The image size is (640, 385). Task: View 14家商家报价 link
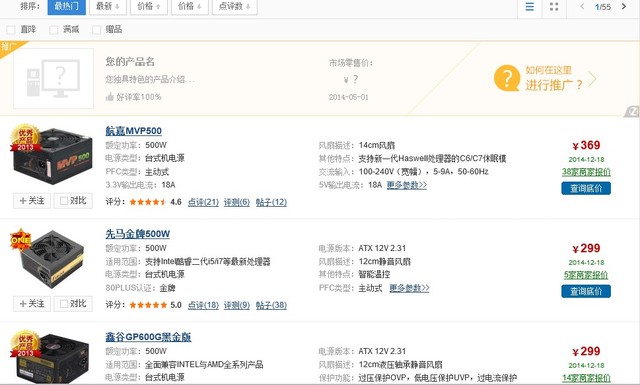[586, 378]
